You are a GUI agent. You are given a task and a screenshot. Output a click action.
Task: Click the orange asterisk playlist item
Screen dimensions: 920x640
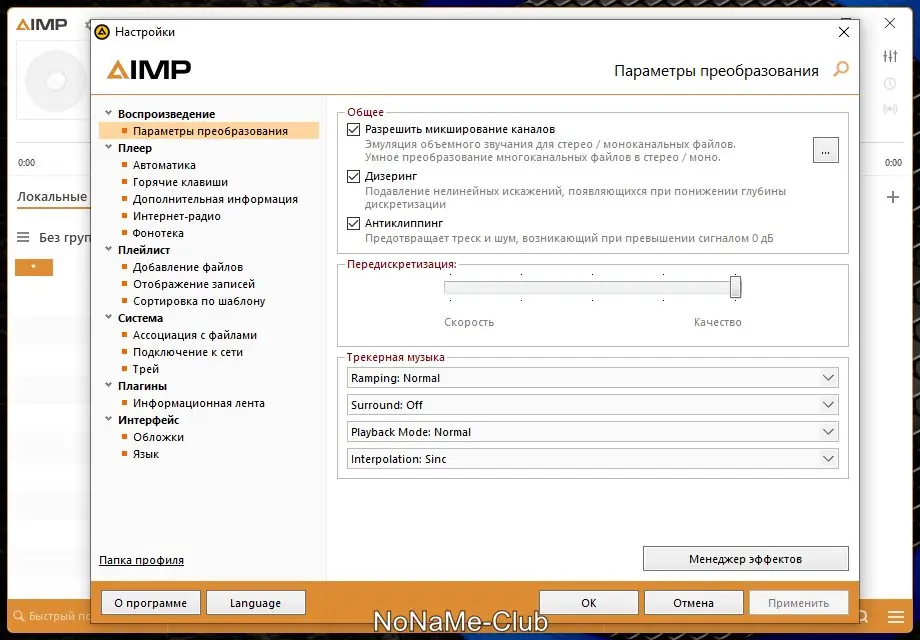(34, 267)
